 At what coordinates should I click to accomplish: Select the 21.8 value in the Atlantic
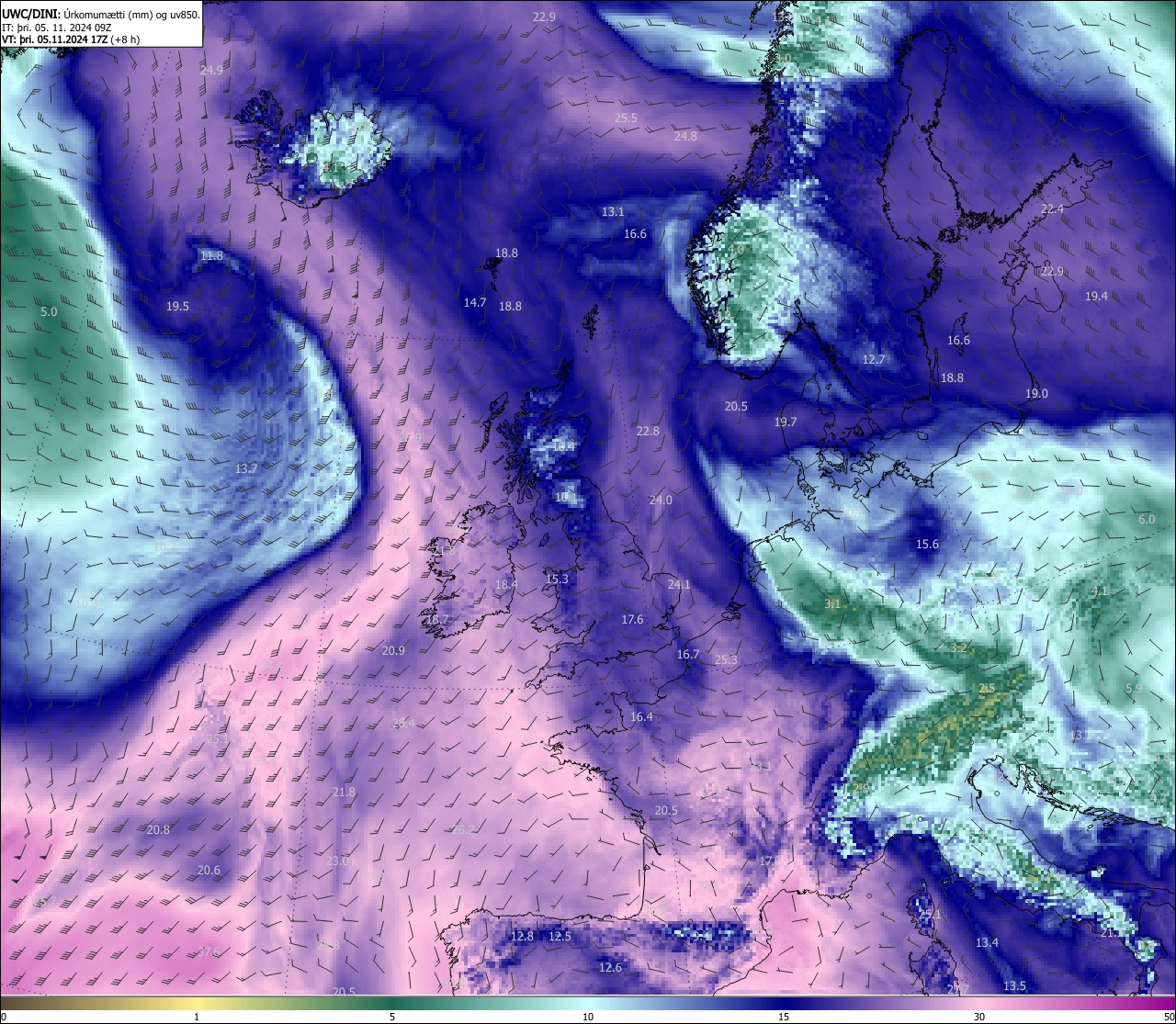coord(344,792)
